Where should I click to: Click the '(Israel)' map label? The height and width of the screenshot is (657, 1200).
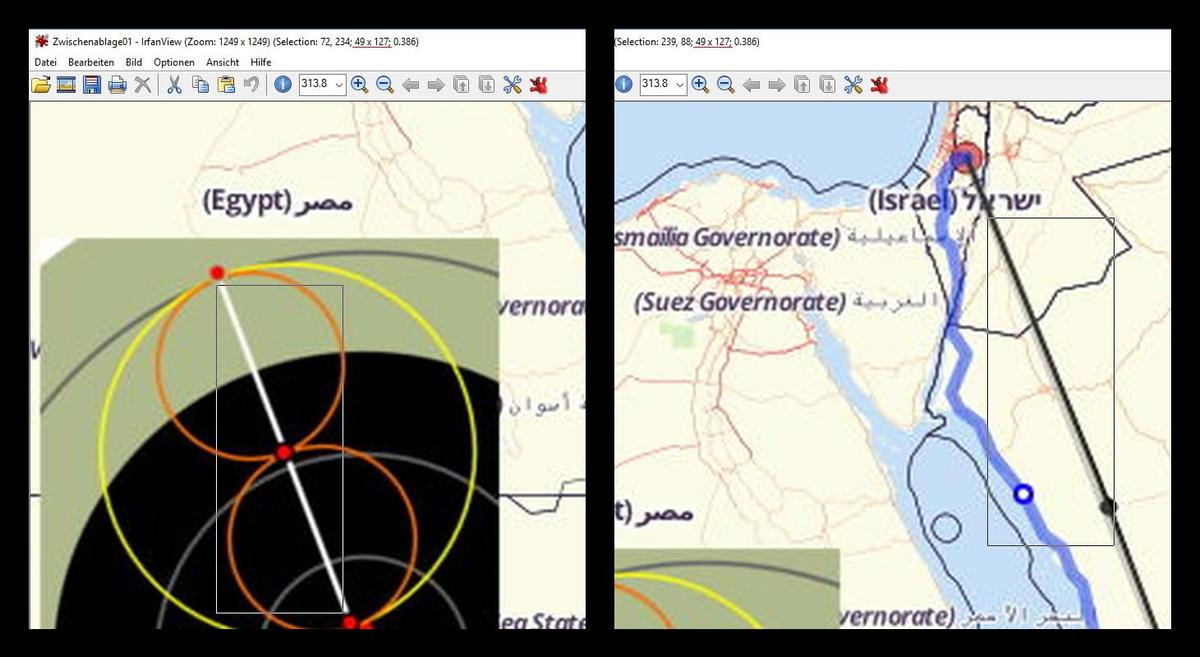coord(911,202)
